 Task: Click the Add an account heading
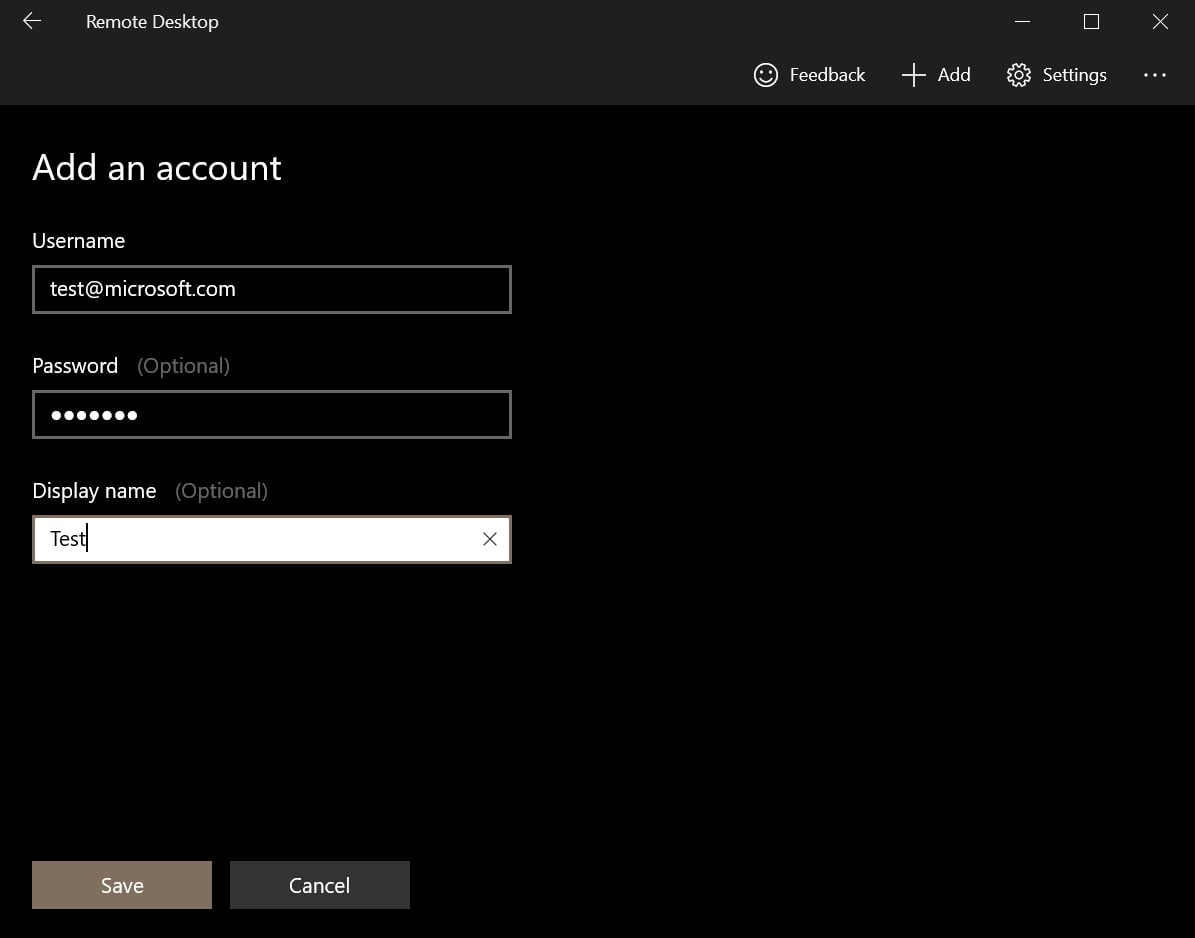pyautogui.click(x=157, y=168)
